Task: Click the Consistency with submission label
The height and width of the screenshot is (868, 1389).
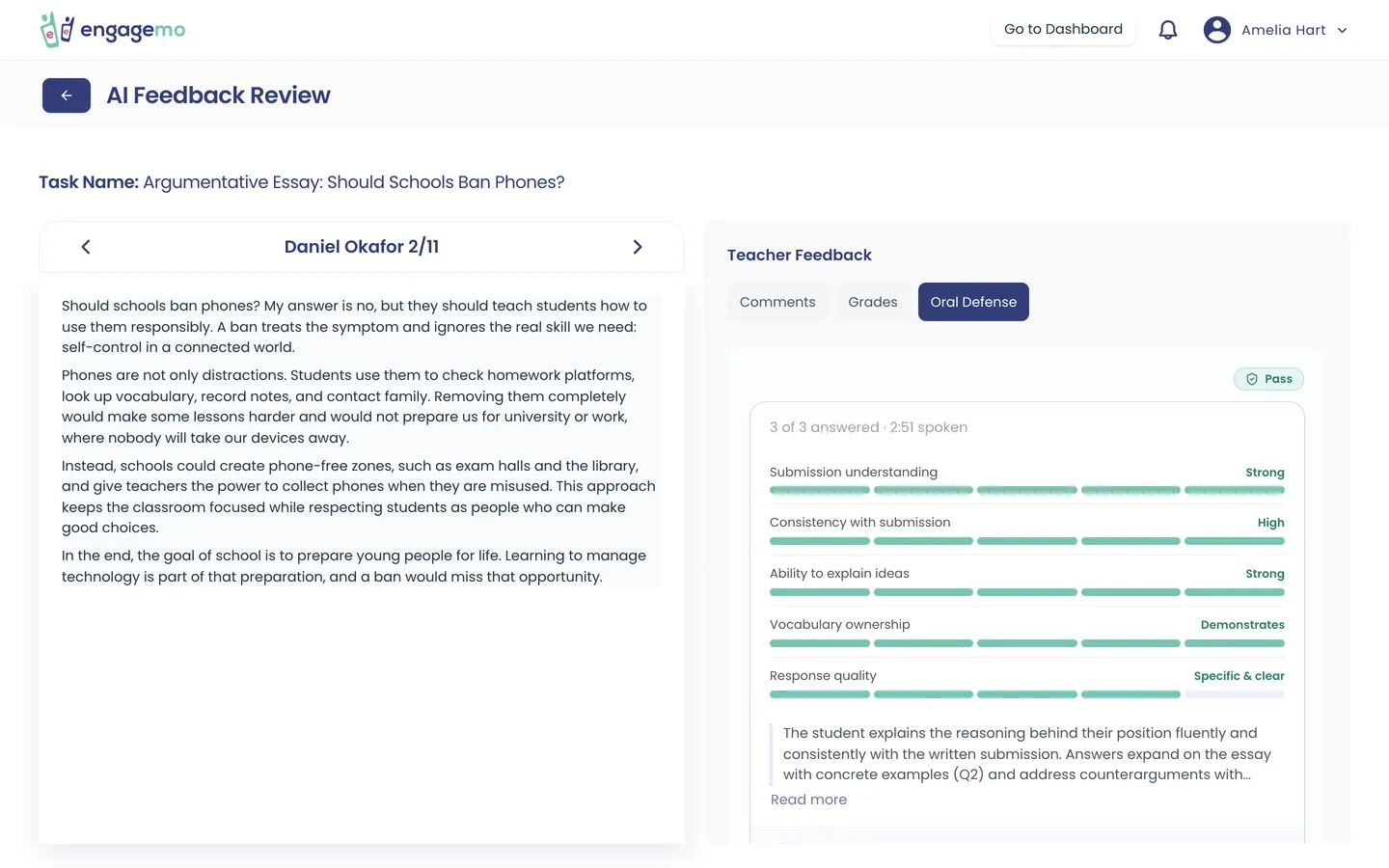Action: click(860, 522)
